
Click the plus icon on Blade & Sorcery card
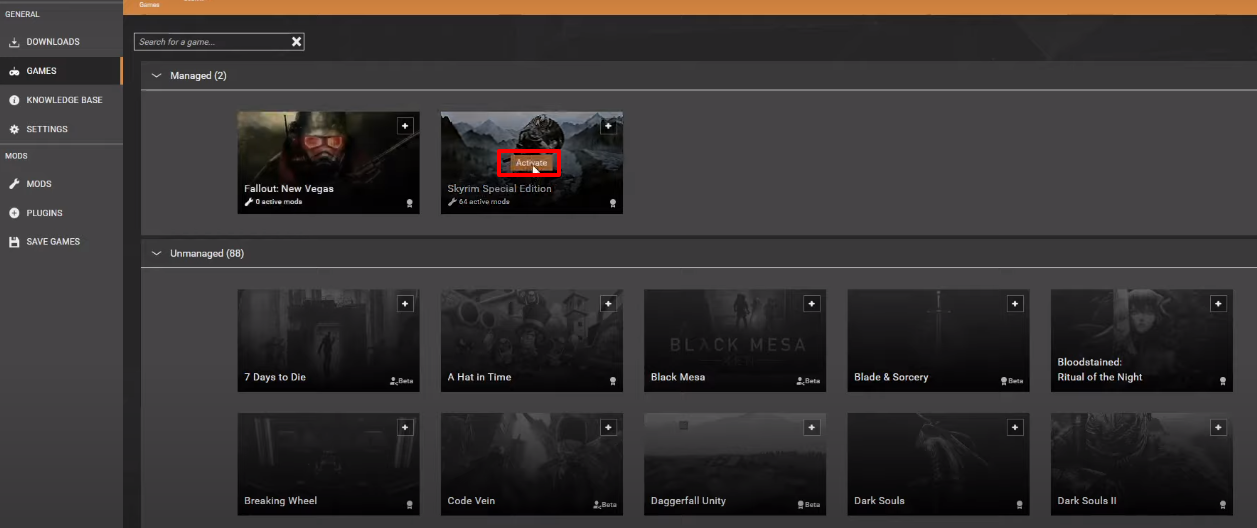pyautogui.click(x=1015, y=303)
